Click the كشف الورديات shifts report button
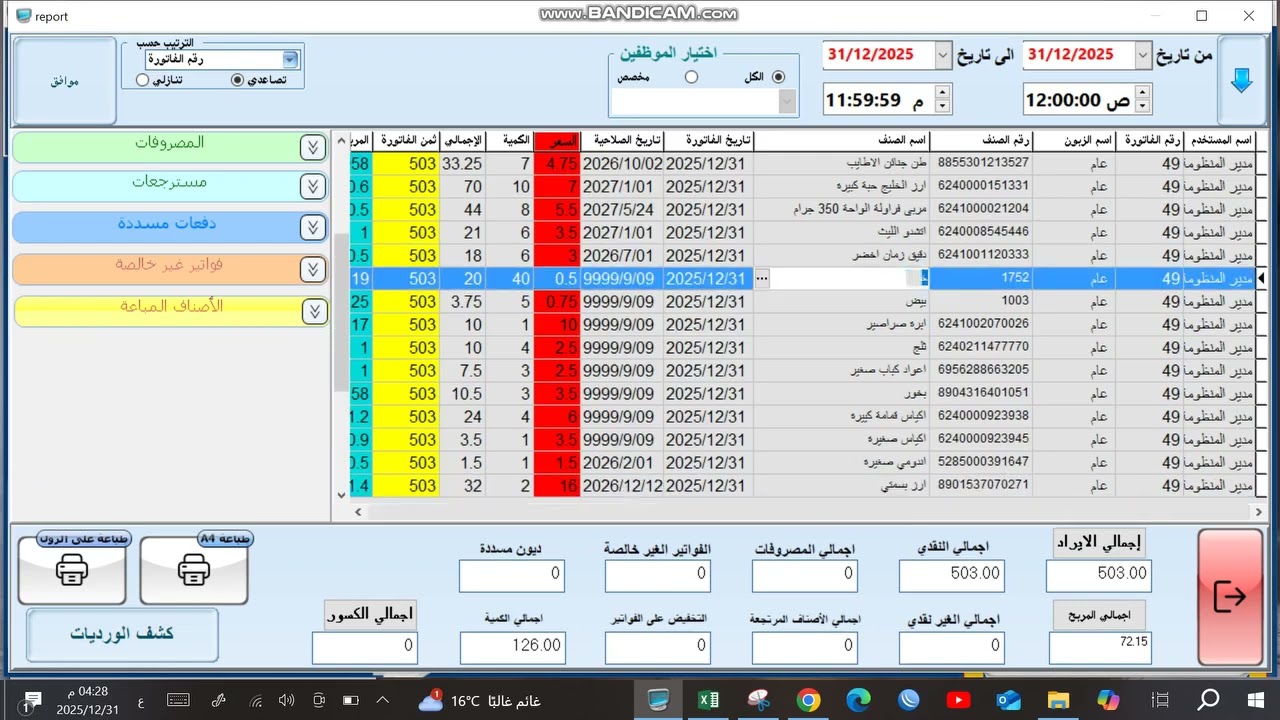Viewport: 1280px width, 720px height. pyautogui.click(x=122, y=634)
